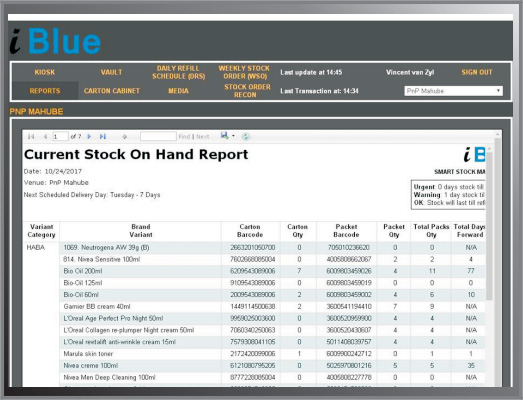Click the Total Packs Qty column header

tap(431, 231)
